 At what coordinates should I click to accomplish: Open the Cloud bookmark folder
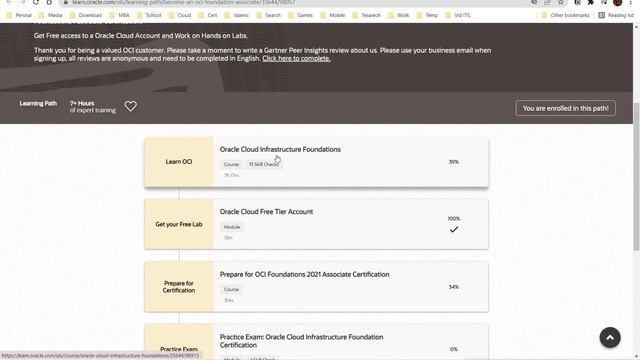click(x=180, y=15)
